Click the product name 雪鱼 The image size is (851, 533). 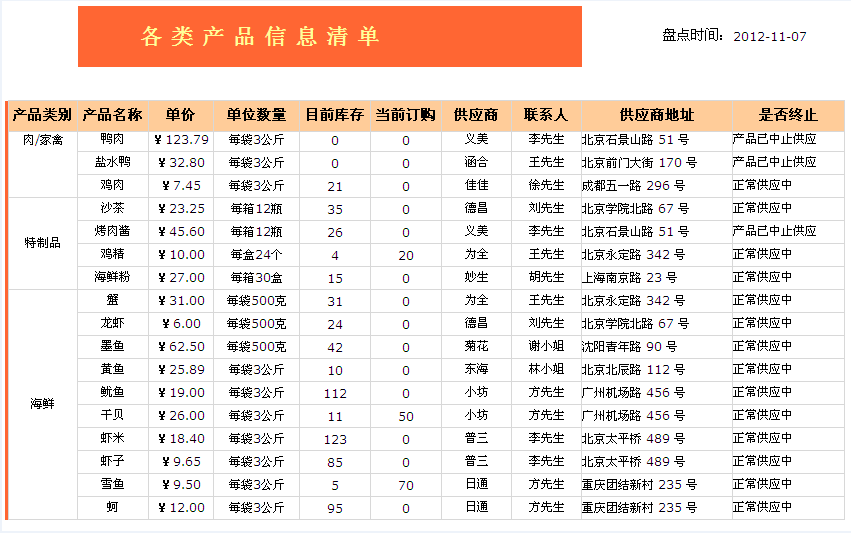[x=112, y=484]
